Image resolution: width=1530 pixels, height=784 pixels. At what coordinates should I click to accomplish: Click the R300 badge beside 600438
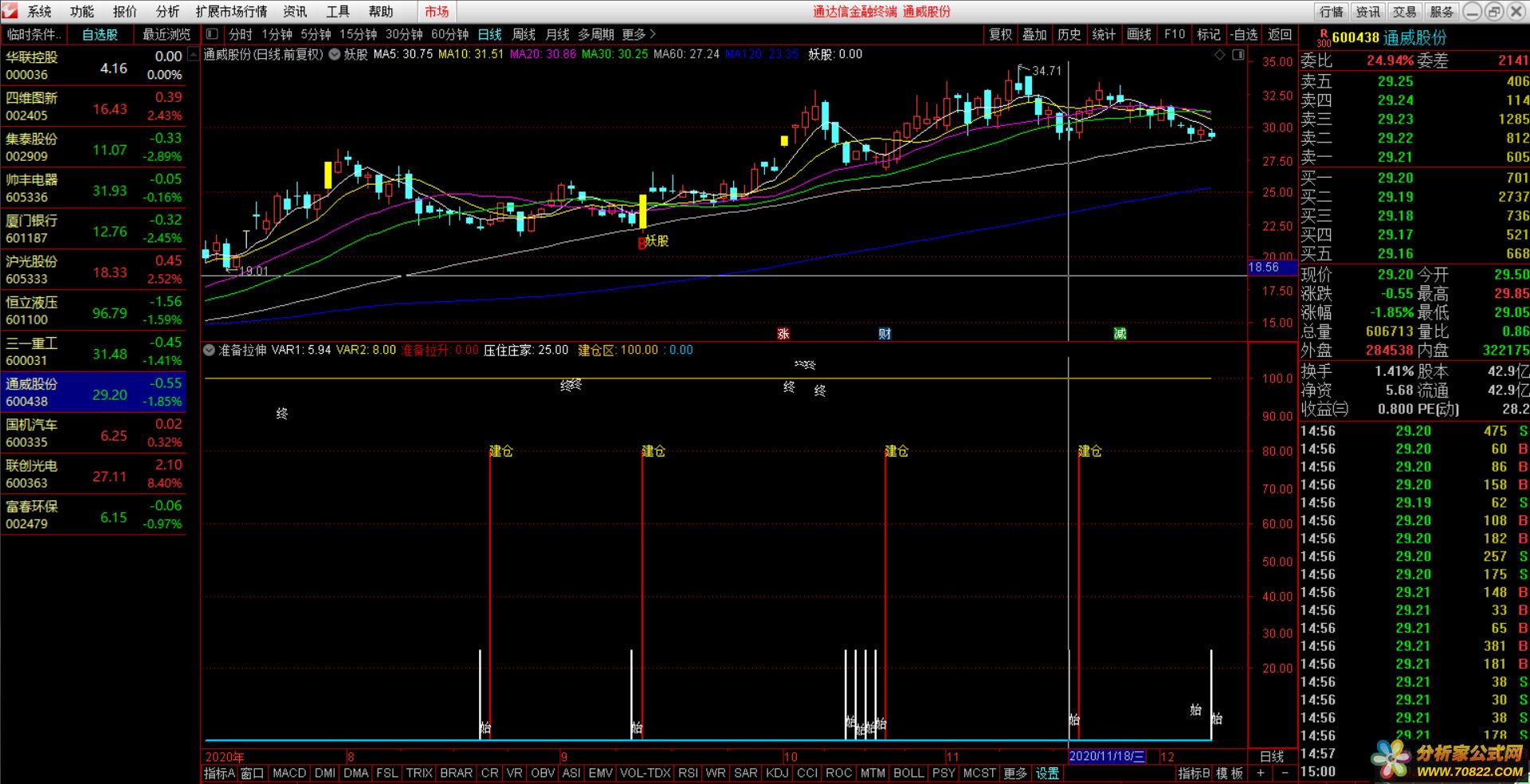[x=1323, y=38]
